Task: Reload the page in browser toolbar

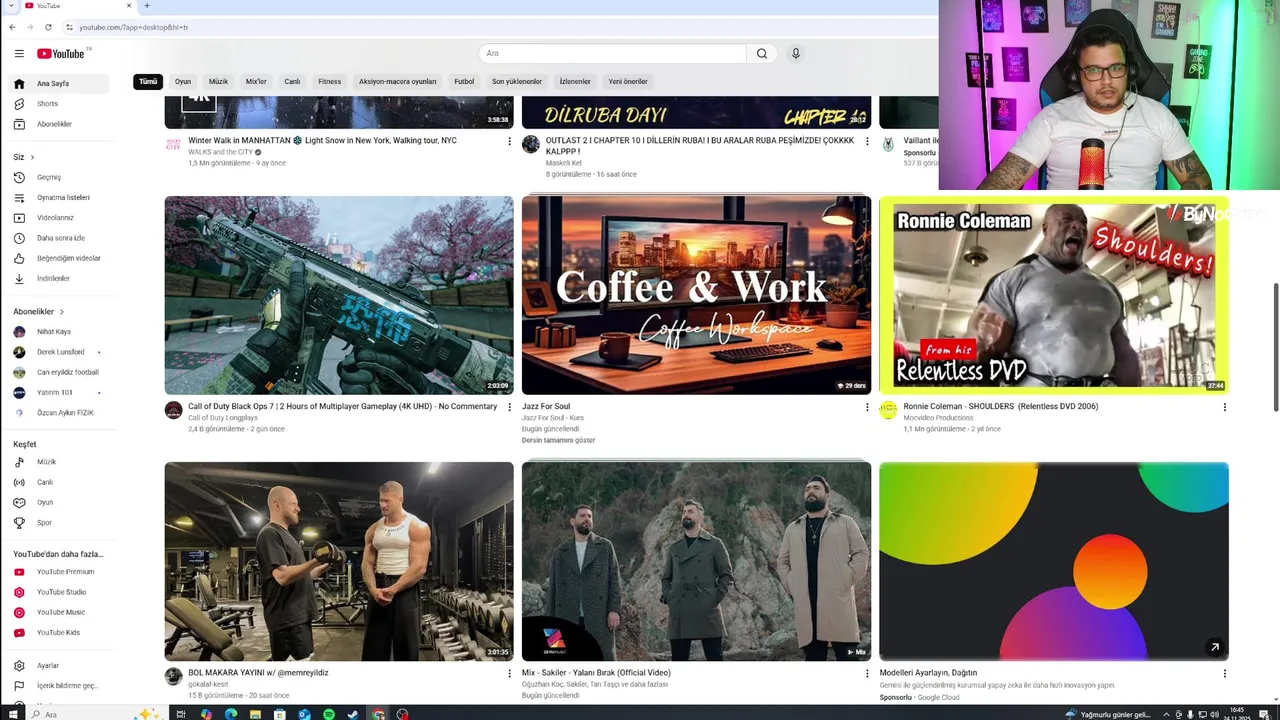Action: point(48,27)
